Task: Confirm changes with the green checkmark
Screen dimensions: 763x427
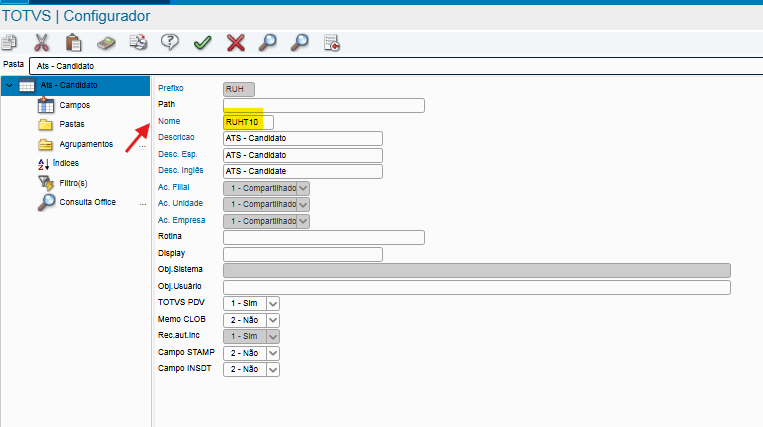Action: [202, 43]
